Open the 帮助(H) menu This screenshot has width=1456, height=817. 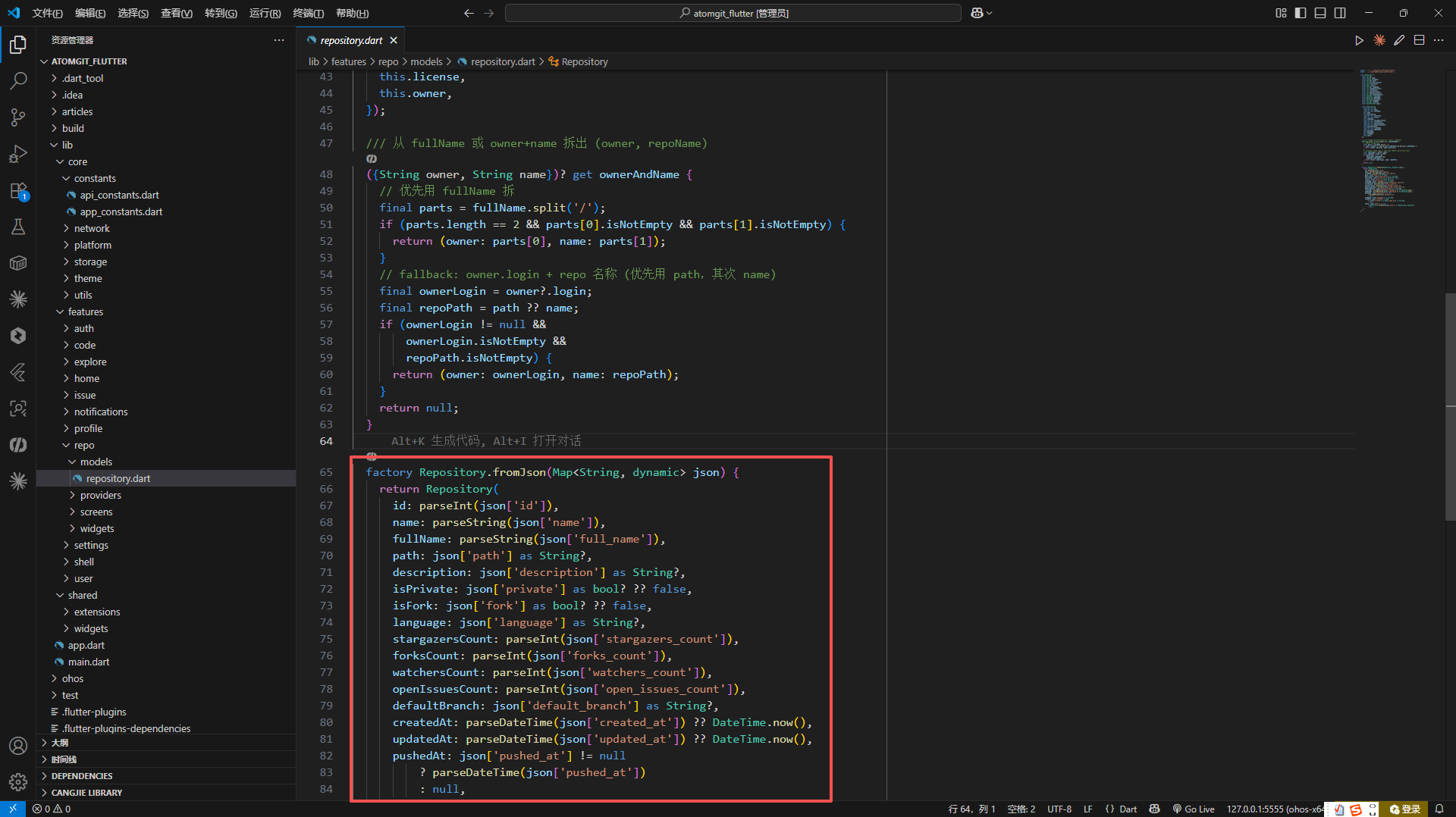(x=352, y=13)
